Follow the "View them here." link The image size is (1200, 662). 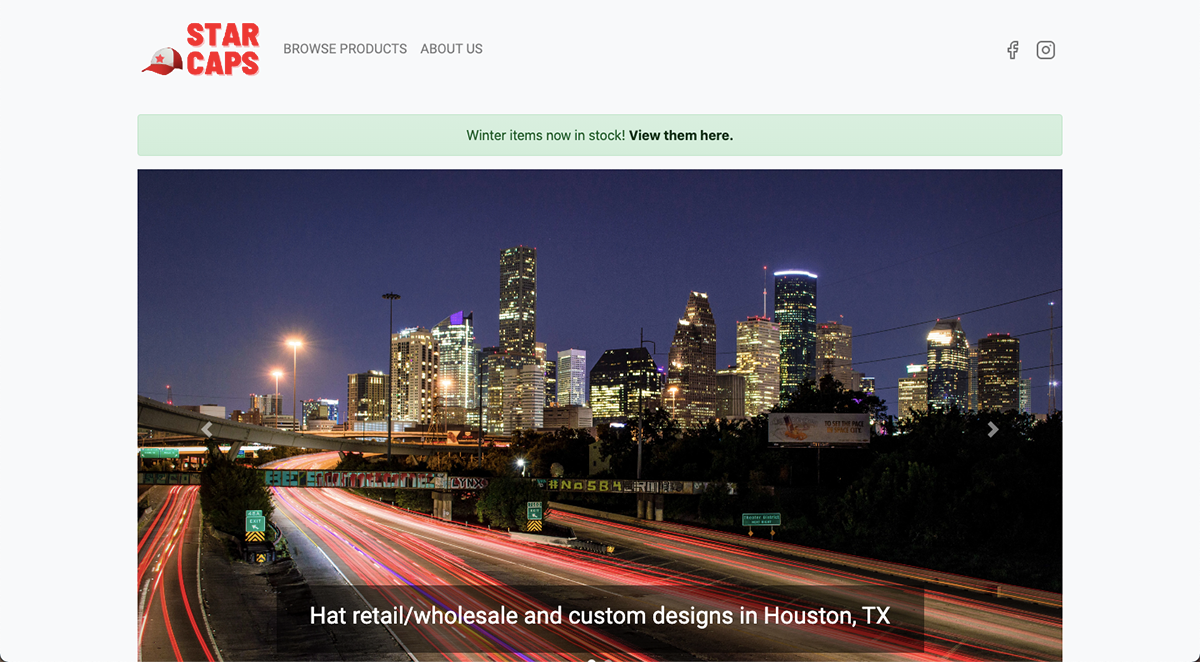point(680,136)
